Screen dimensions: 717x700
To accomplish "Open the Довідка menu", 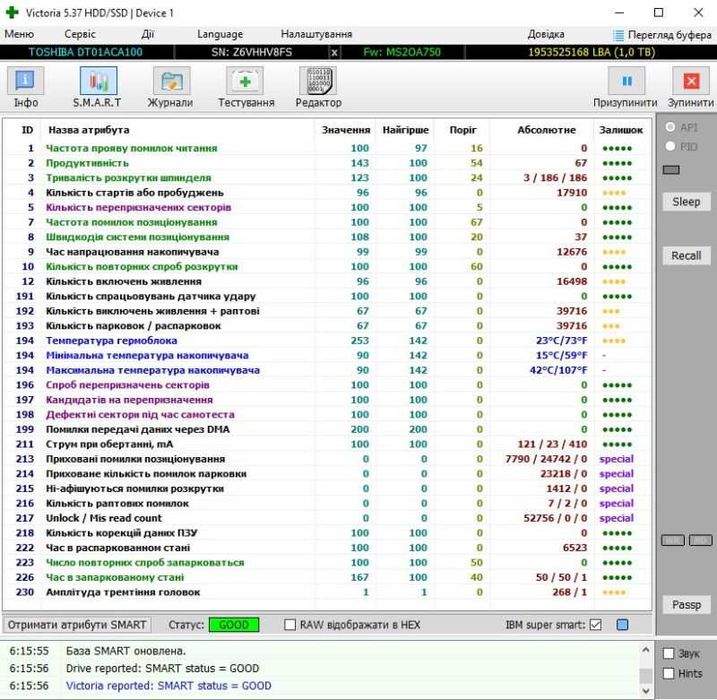I will point(546,34).
